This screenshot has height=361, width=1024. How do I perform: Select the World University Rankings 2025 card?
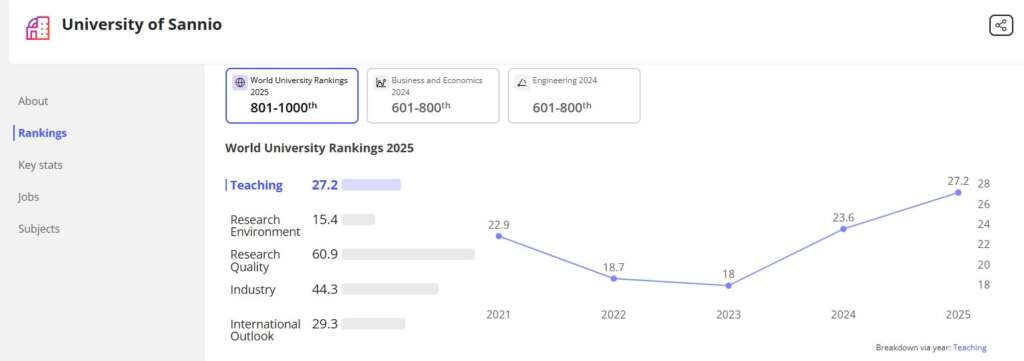(x=292, y=95)
